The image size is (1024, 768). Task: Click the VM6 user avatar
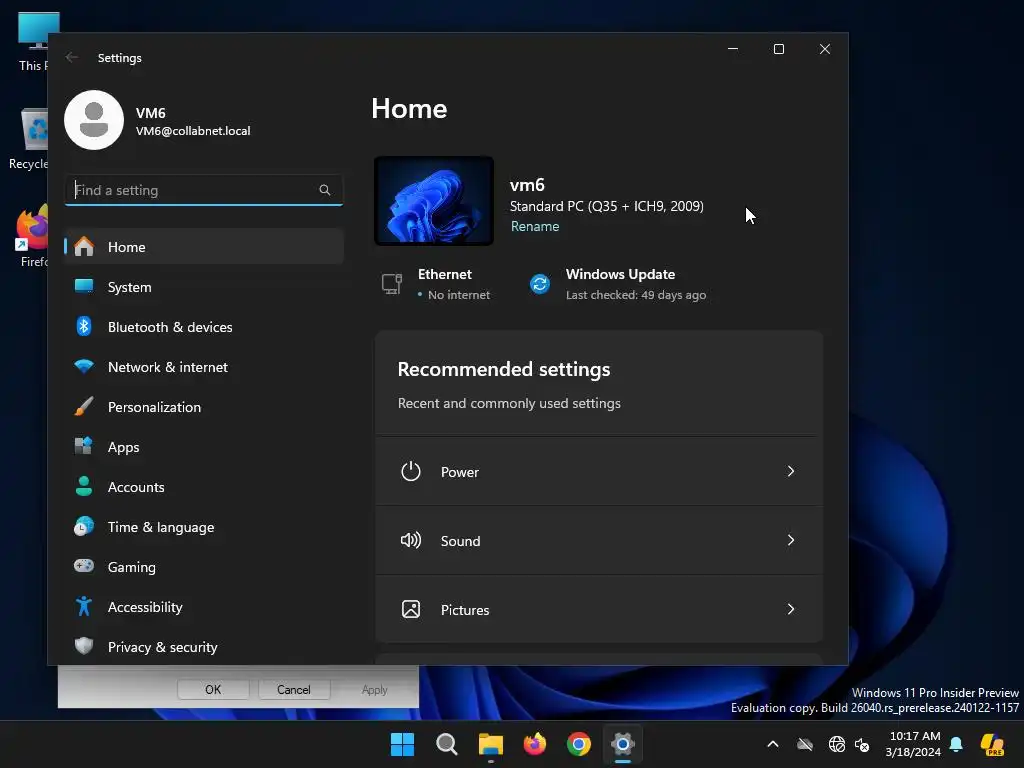(94, 120)
